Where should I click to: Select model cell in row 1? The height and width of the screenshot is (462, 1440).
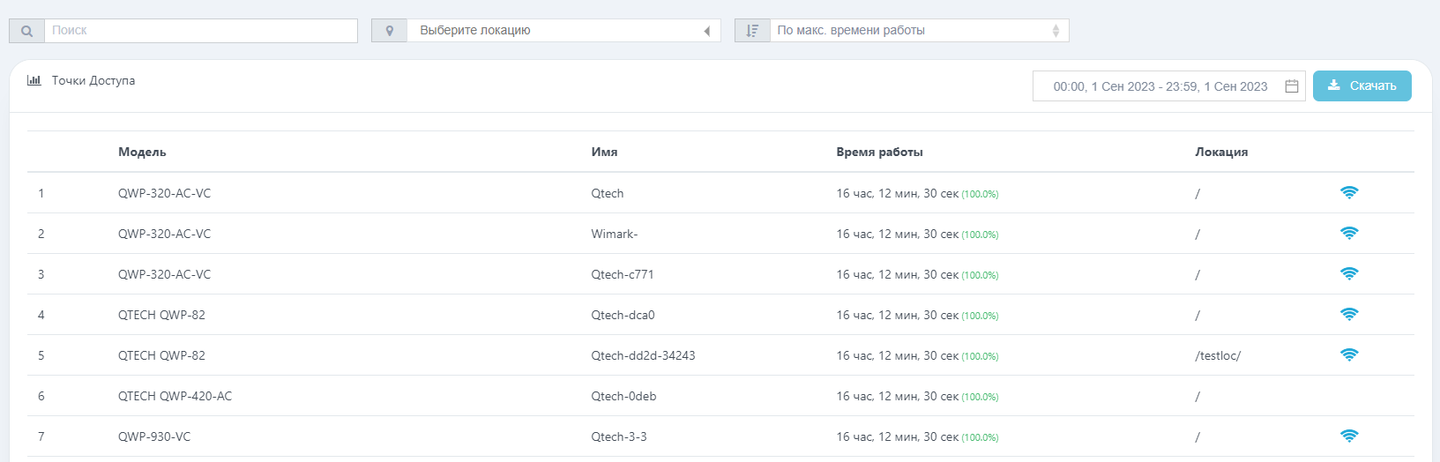tap(164, 193)
